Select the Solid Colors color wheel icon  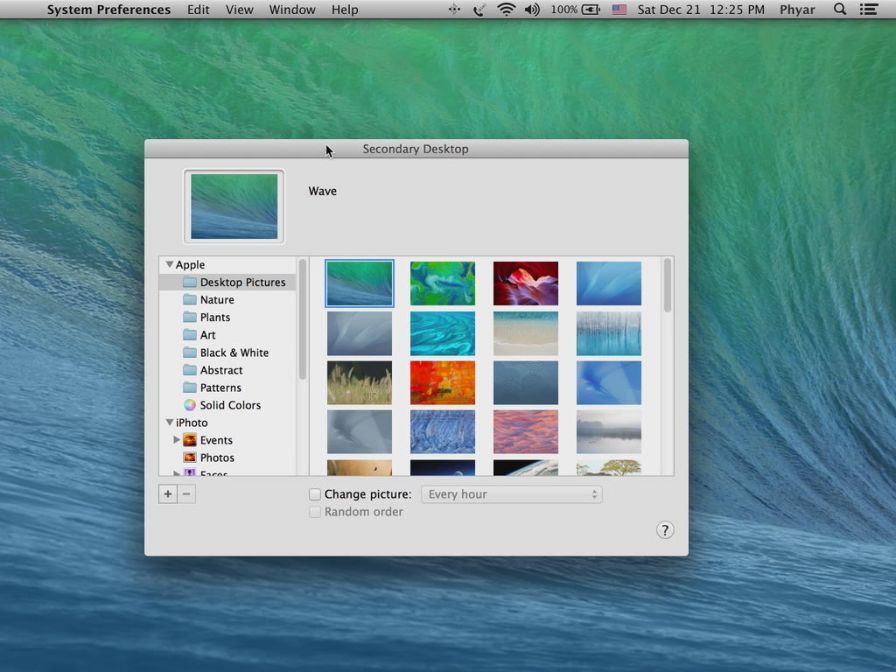coord(190,405)
